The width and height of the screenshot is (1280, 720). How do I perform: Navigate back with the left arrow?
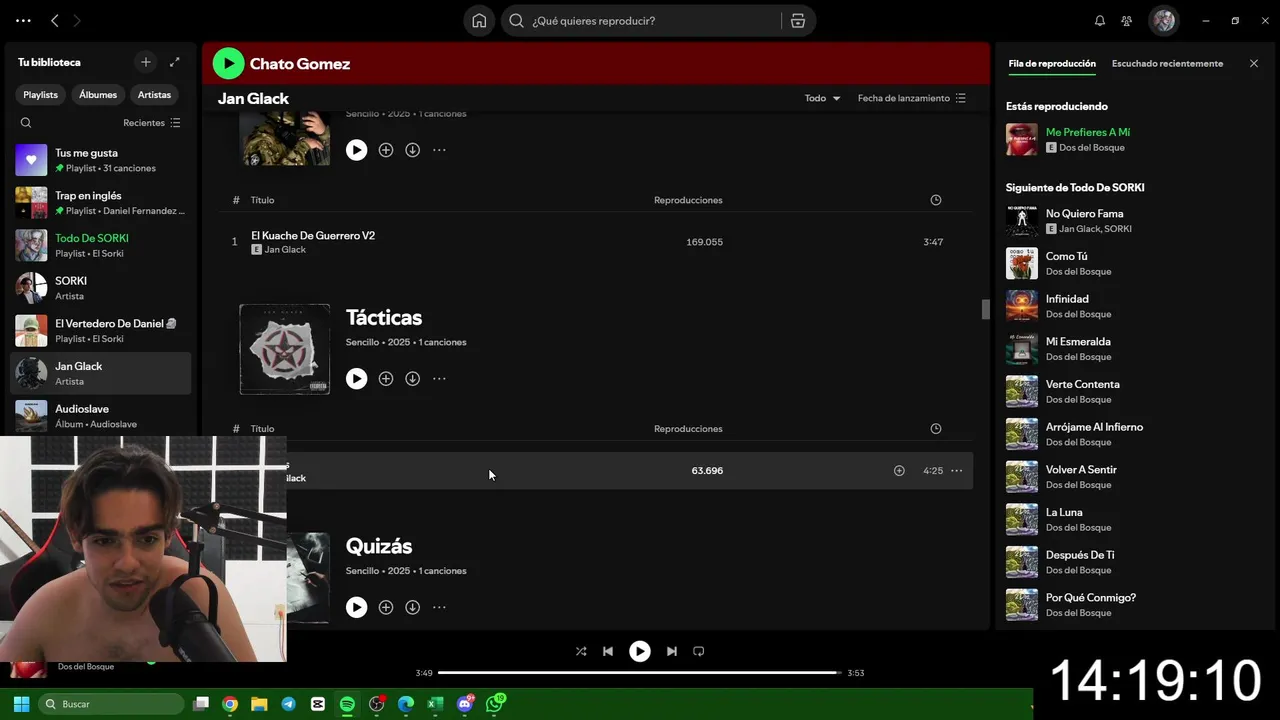(55, 21)
